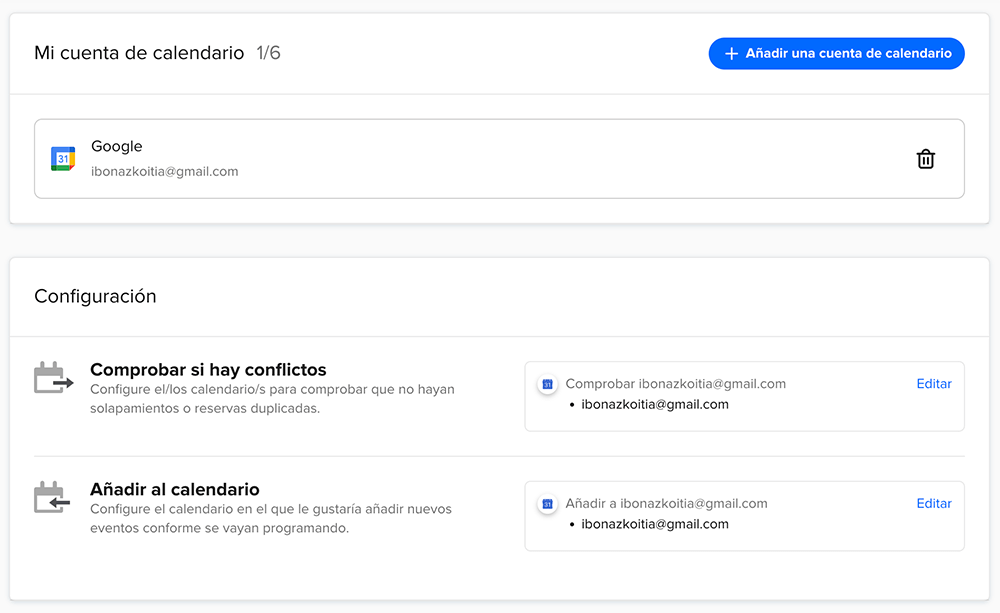Click the Añadir al calendario title
The height and width of the screenshot is (613, 1000).
point(175,489)
